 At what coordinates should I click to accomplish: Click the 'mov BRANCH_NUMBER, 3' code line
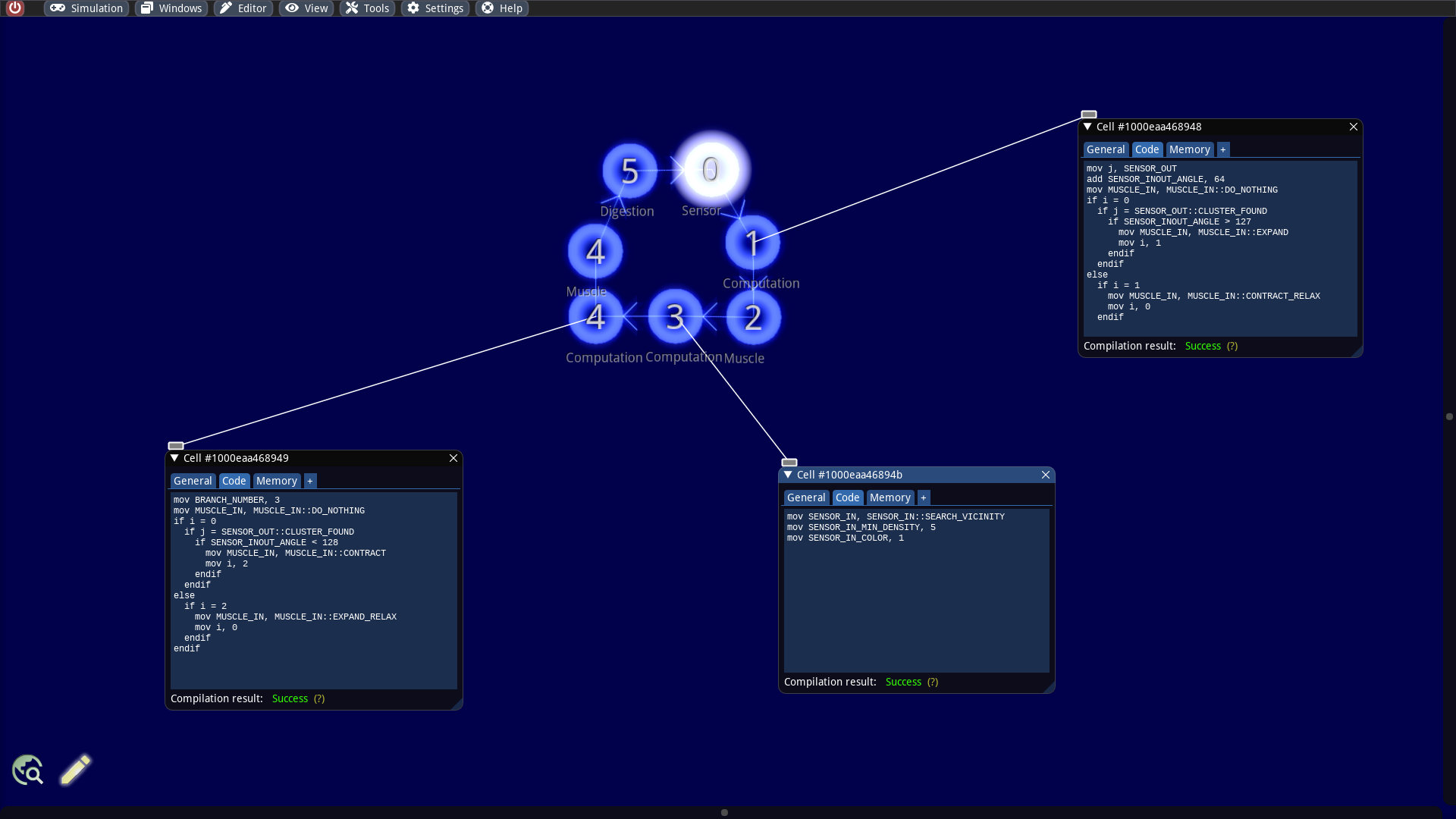(x=227, y=500)
